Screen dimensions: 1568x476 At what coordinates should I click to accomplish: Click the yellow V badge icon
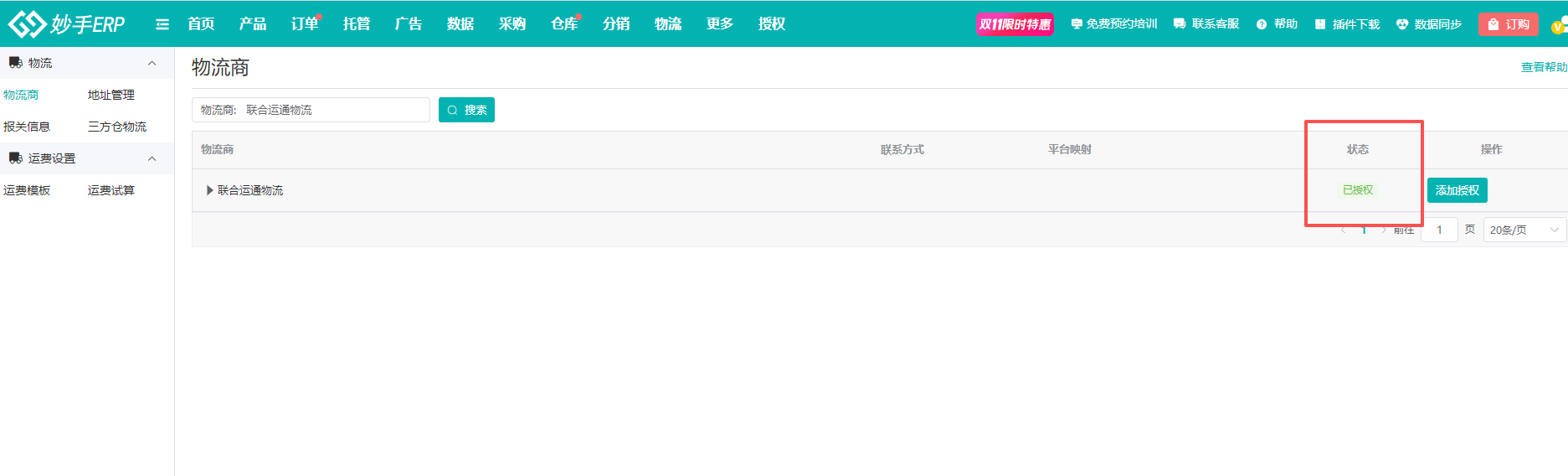pyautogui.click(x=1558, y=27)
